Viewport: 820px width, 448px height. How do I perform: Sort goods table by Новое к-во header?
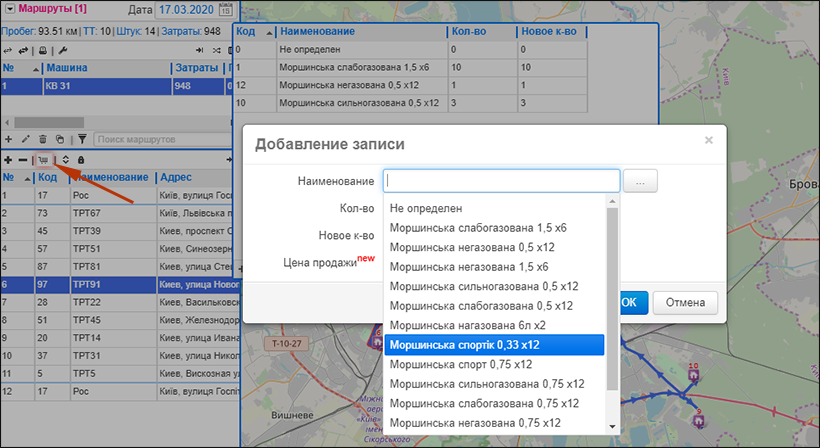552,32
